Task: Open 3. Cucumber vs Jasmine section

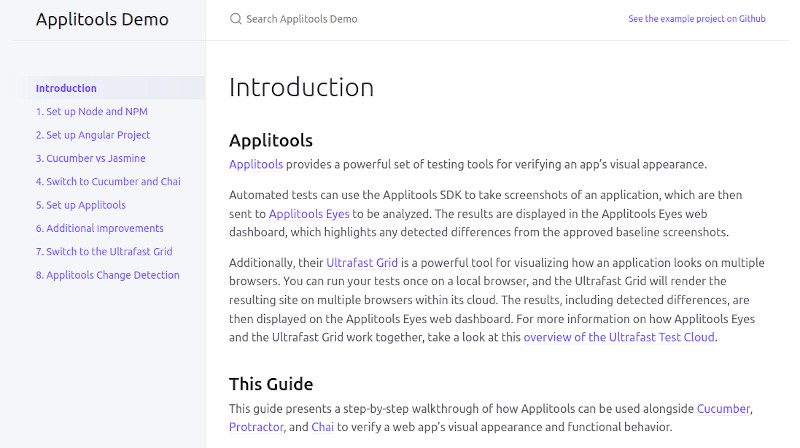Action: click(x=90, y=158)
